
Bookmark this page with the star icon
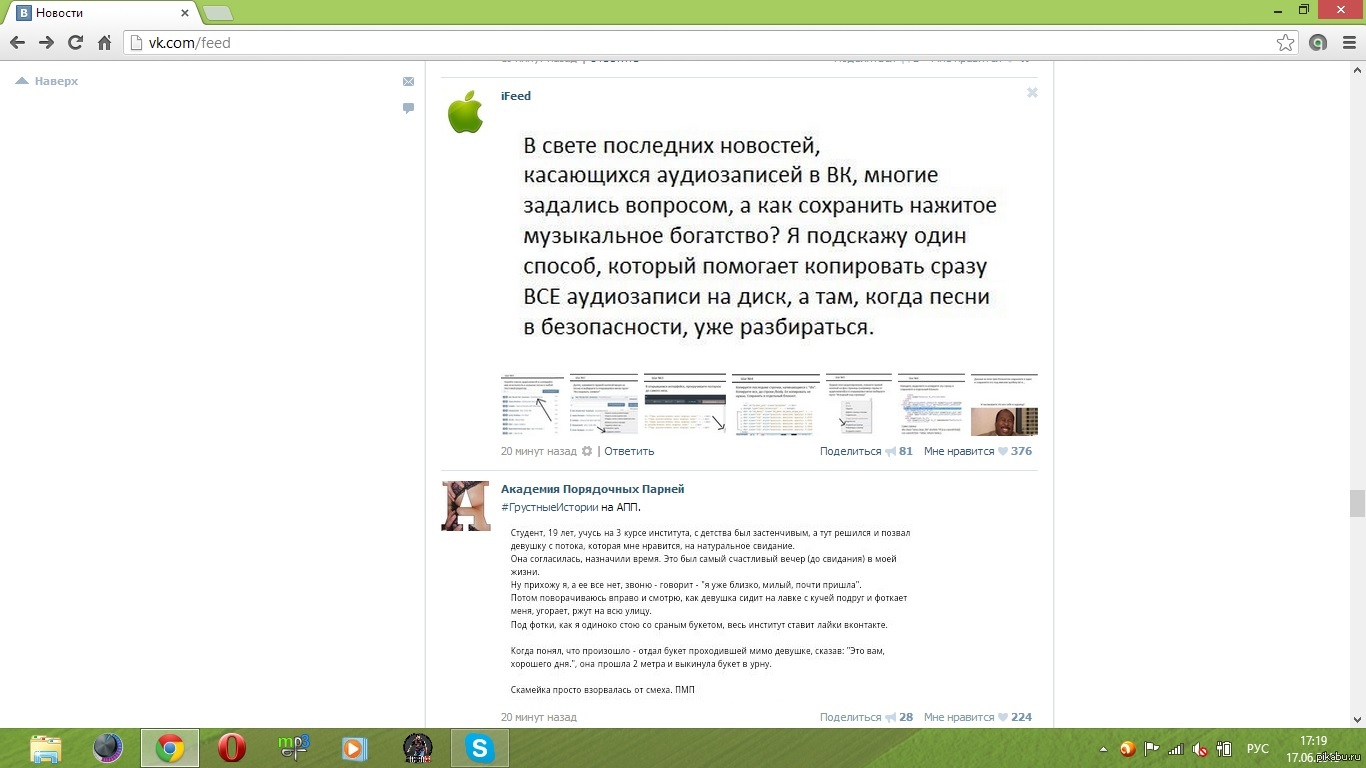(1286, 43)
